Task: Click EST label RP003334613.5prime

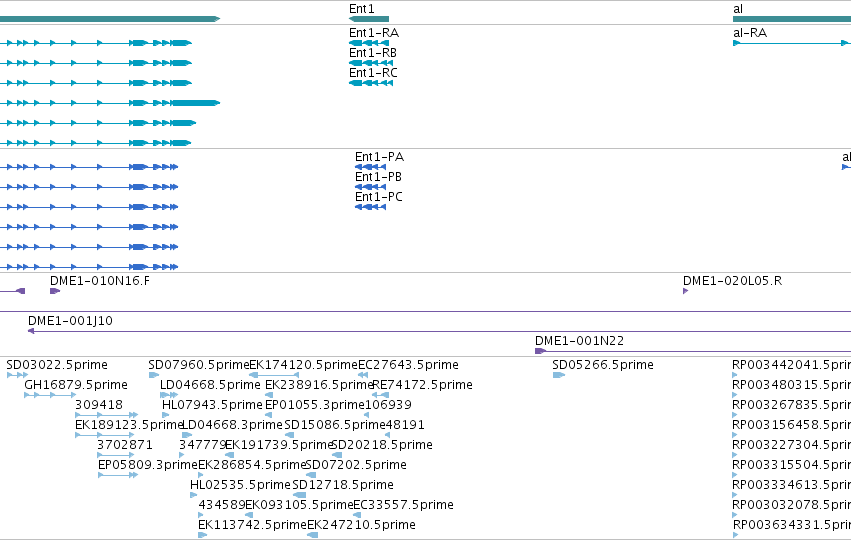Action: (x=791, y=485)
